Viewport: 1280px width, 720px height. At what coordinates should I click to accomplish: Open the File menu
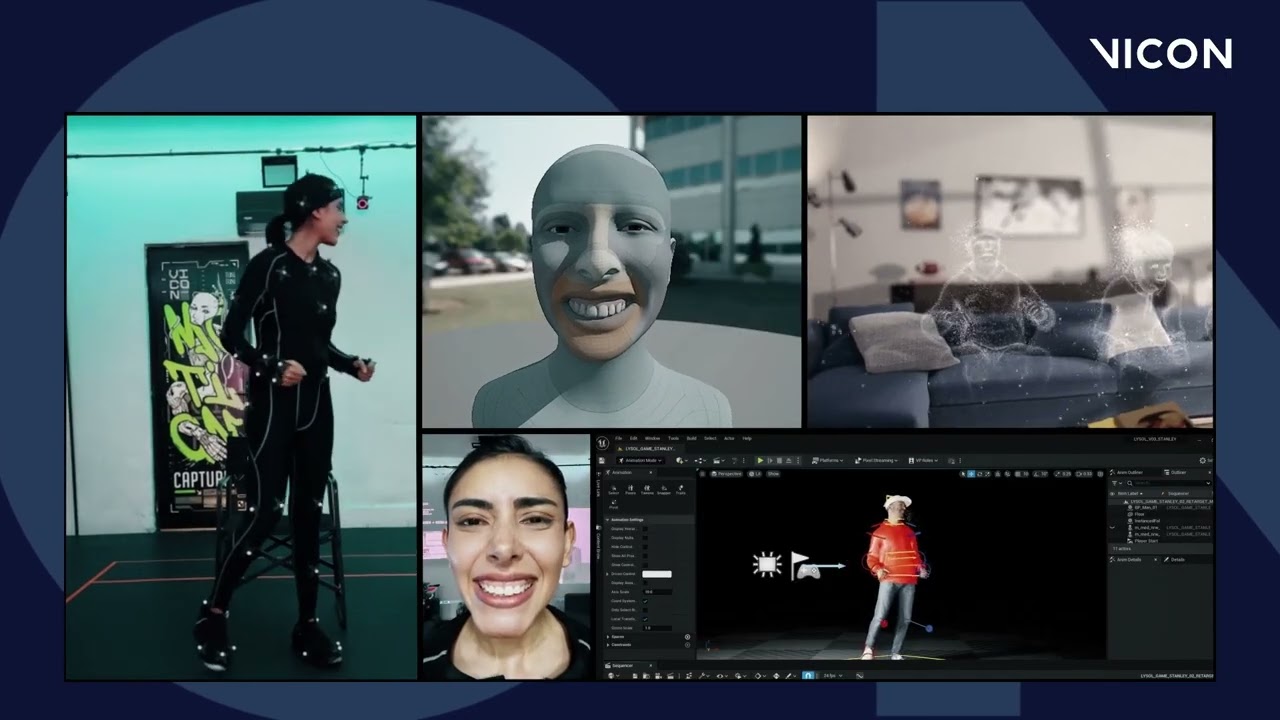(618, 438)
